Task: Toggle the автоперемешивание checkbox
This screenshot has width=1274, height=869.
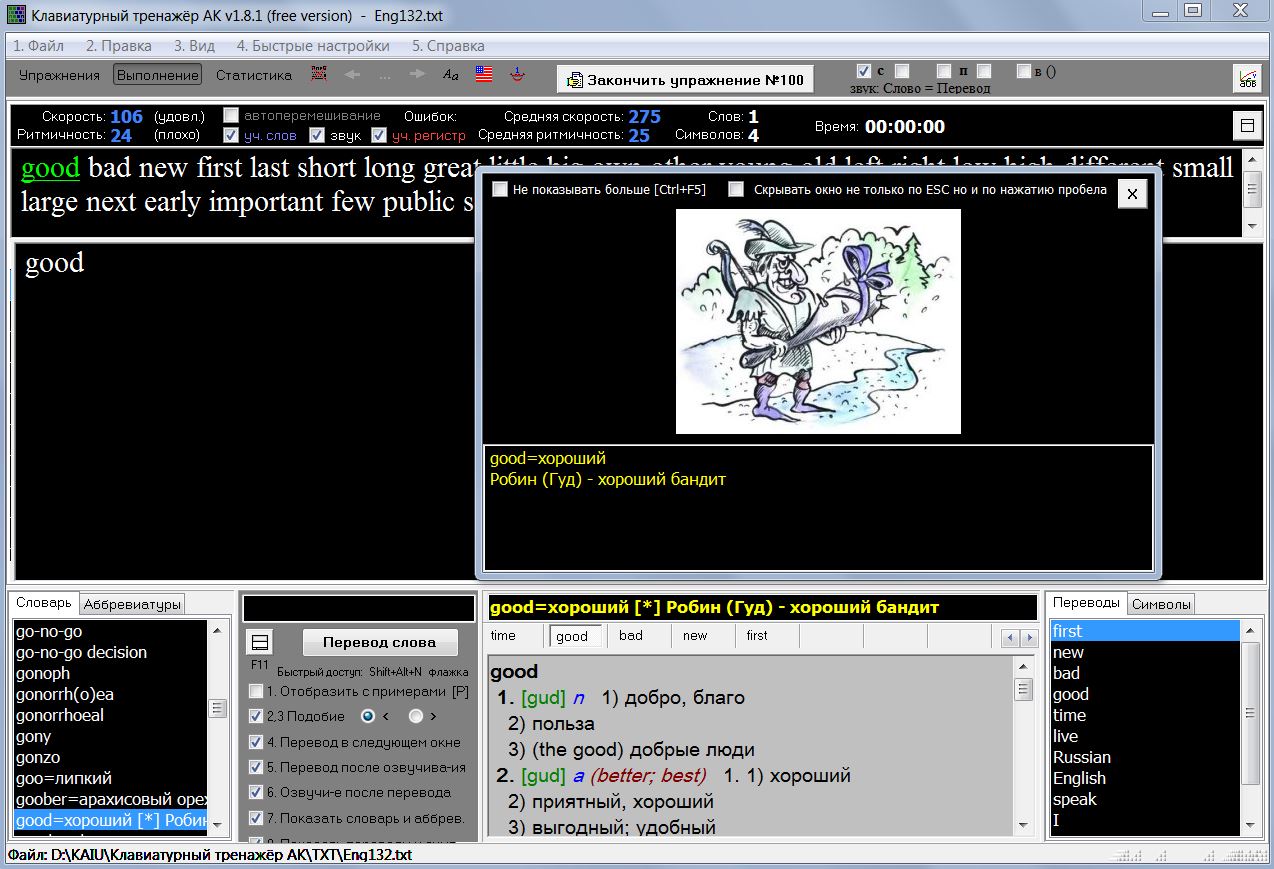Action: (x=231, y=115)
